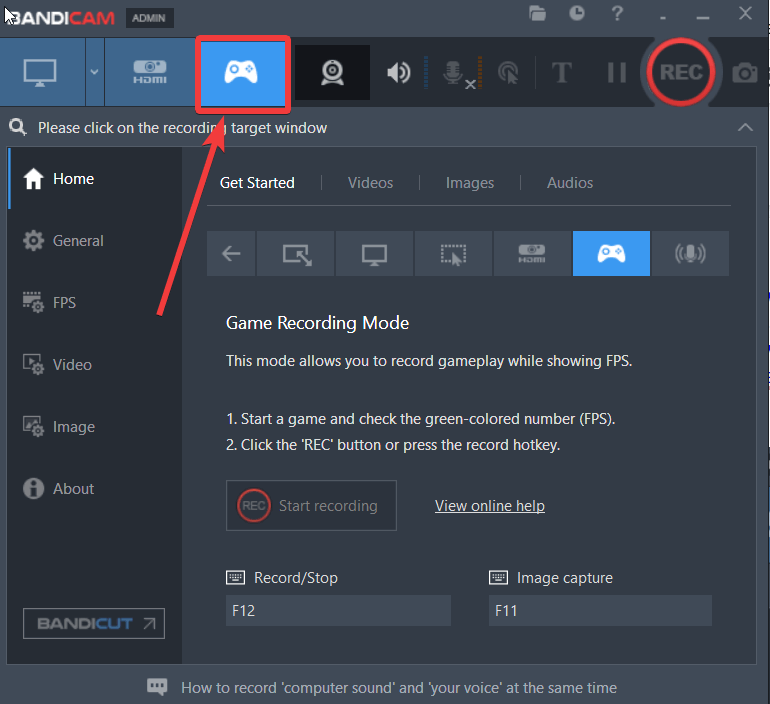Open the scheduled recording clock icon
770x704 pixels.
point(577,13)
